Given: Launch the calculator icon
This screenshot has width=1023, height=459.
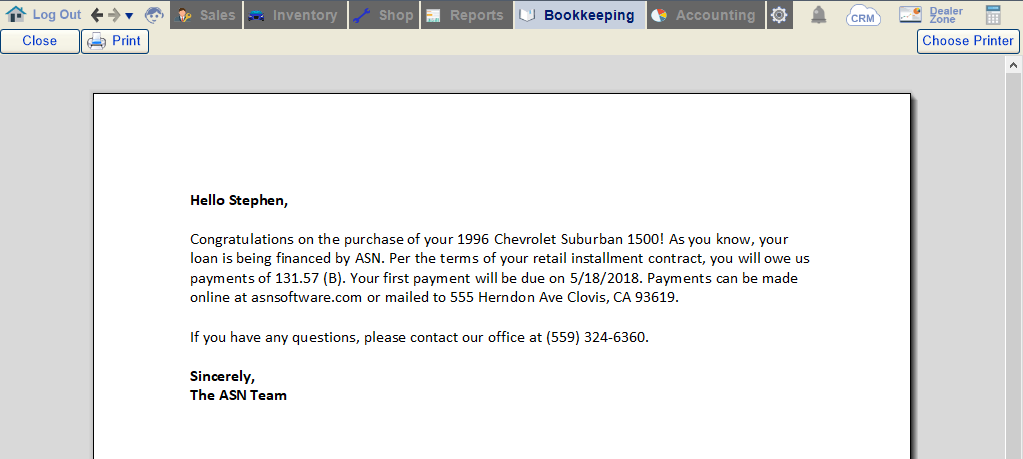Looking at the screenshot, I should tap(993, 15).
